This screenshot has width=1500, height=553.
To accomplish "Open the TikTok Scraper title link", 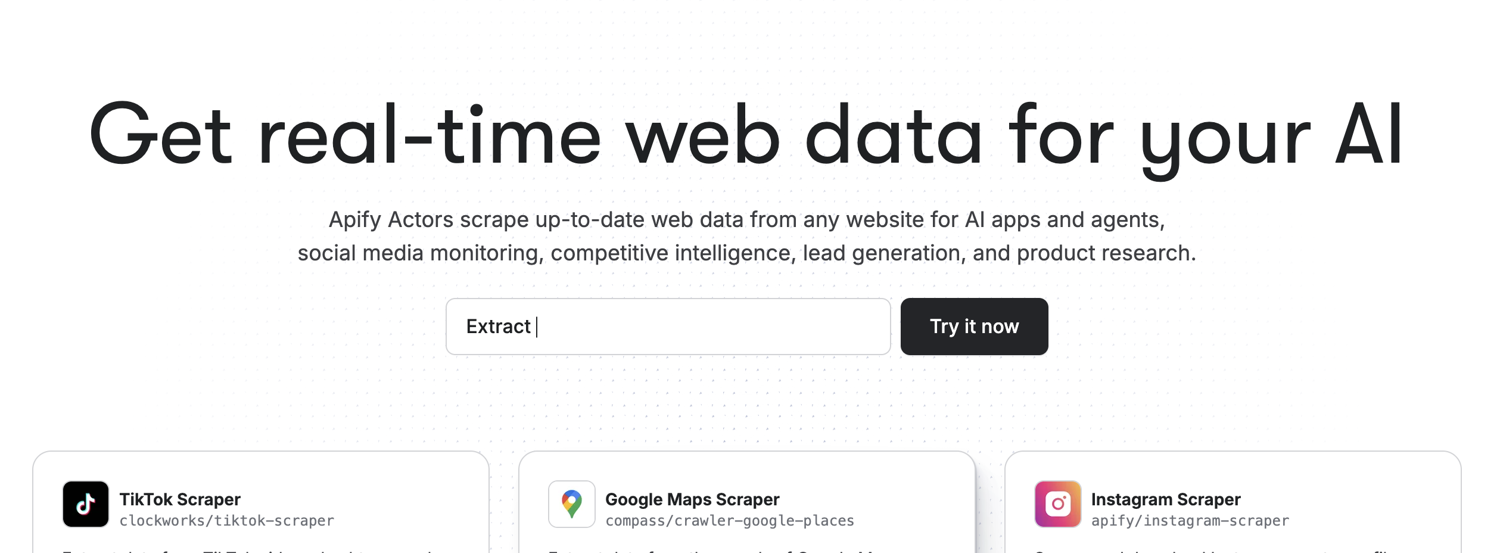I will [x=180, y=499].
